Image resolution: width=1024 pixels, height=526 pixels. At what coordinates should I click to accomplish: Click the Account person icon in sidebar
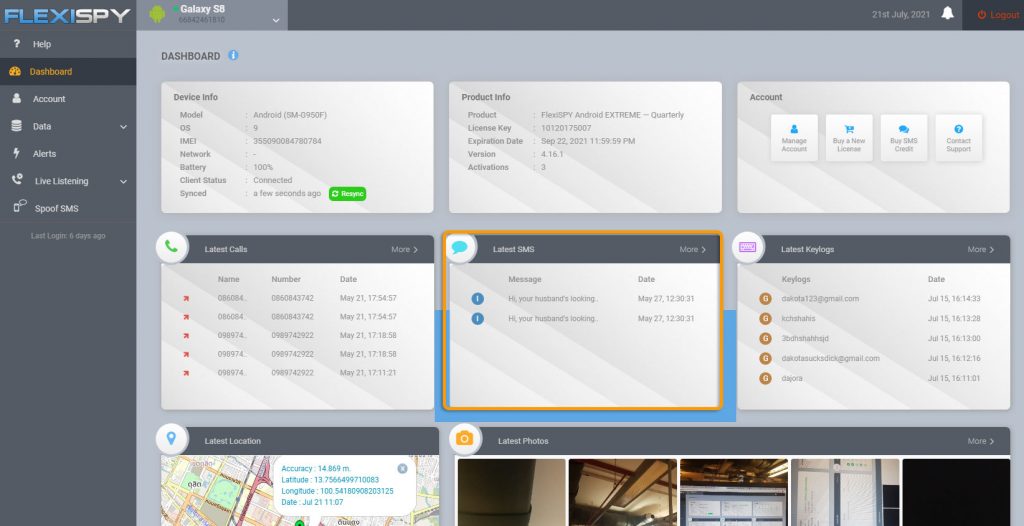coord(16,98)
